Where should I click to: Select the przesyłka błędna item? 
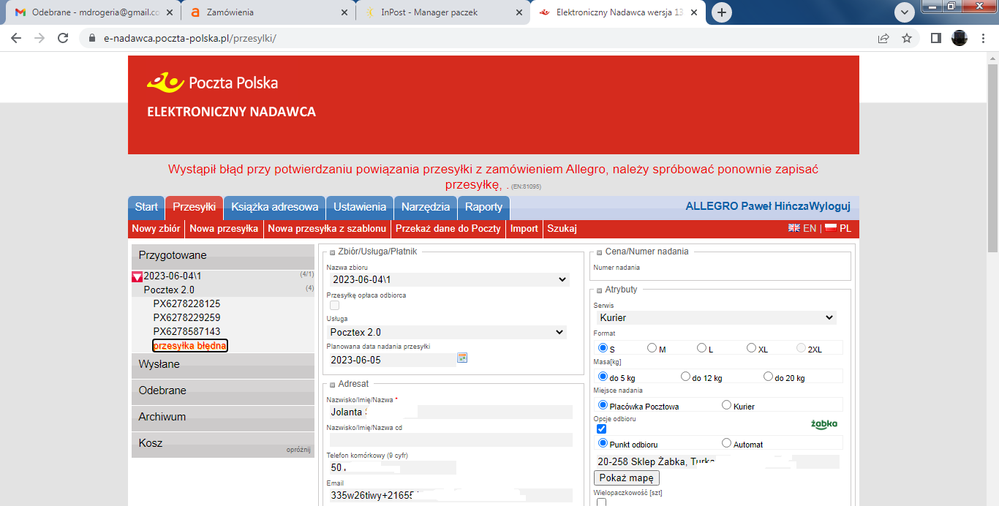tap(190, 345)
